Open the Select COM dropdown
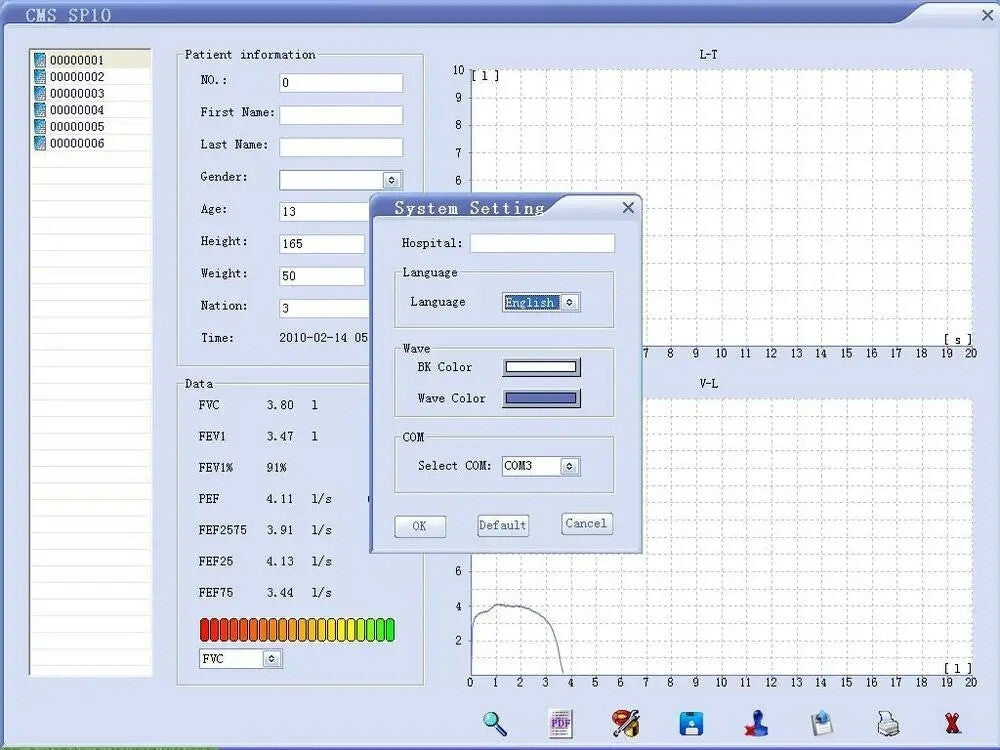The height and width of the screenshot is (750, 1000). tap(568, 466)
